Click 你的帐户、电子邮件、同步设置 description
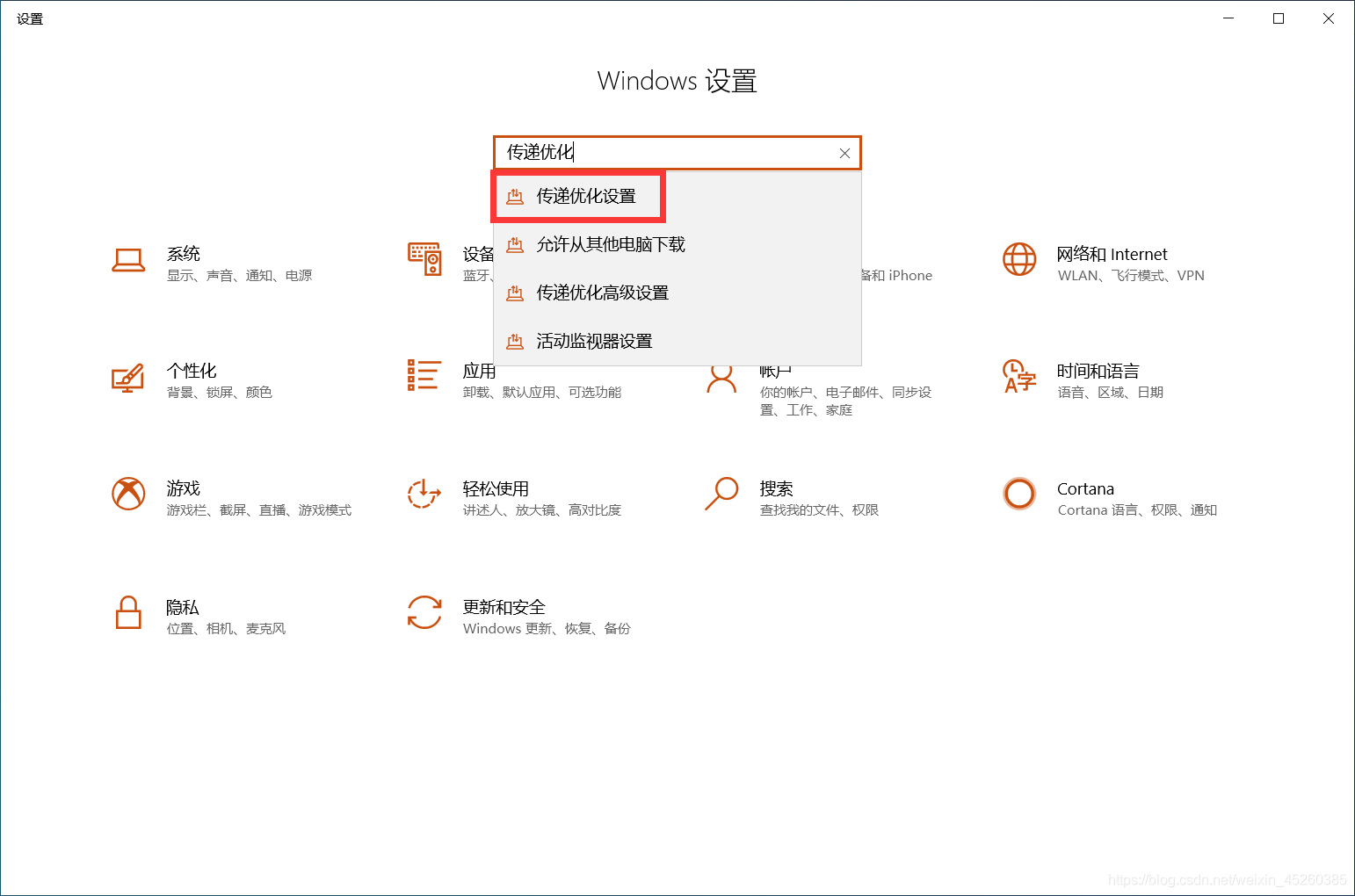The height and width of the screenshot is (896, 1355). pos(845,401)
